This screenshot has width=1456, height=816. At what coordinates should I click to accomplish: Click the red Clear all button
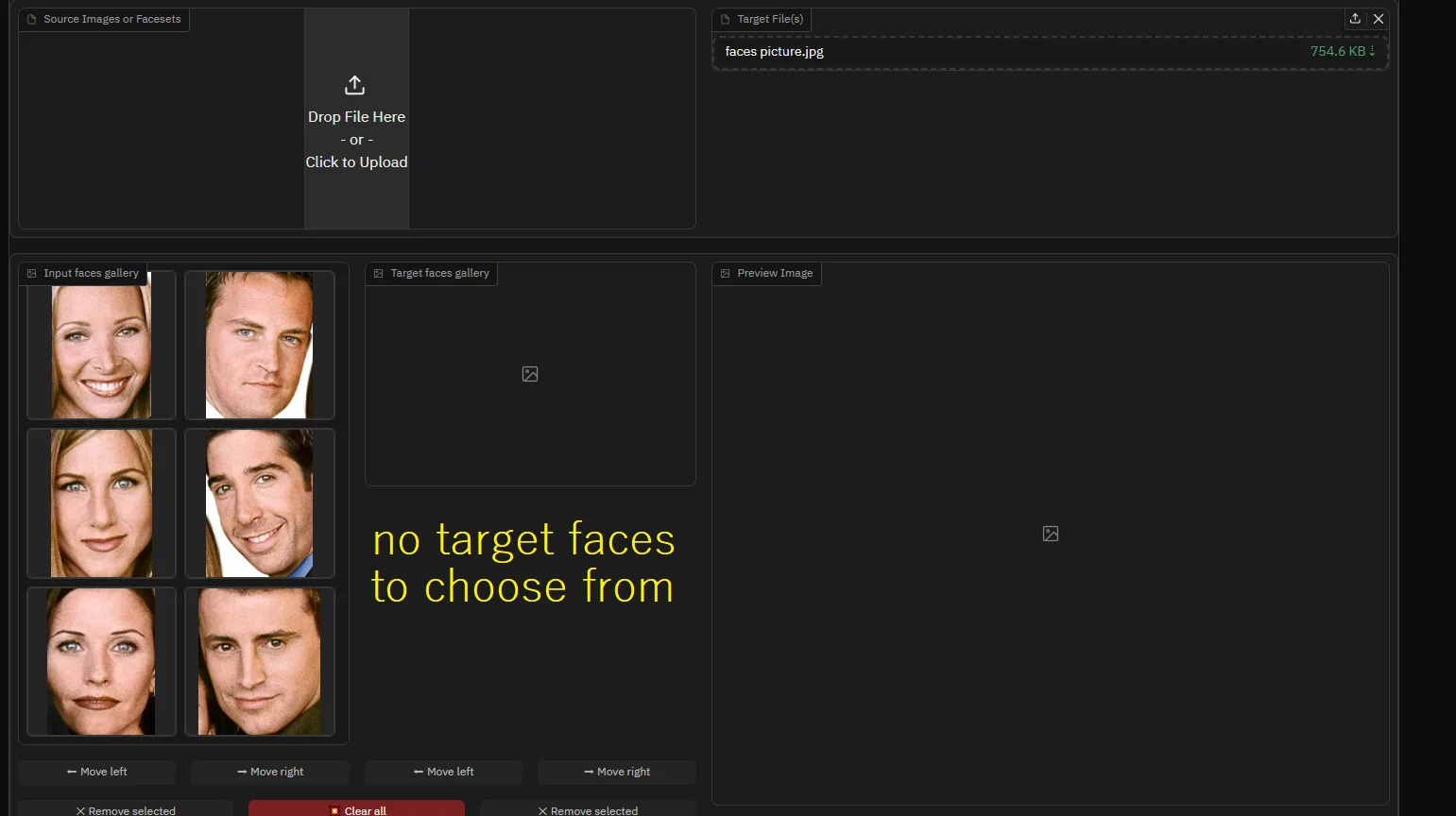point(357,809)
